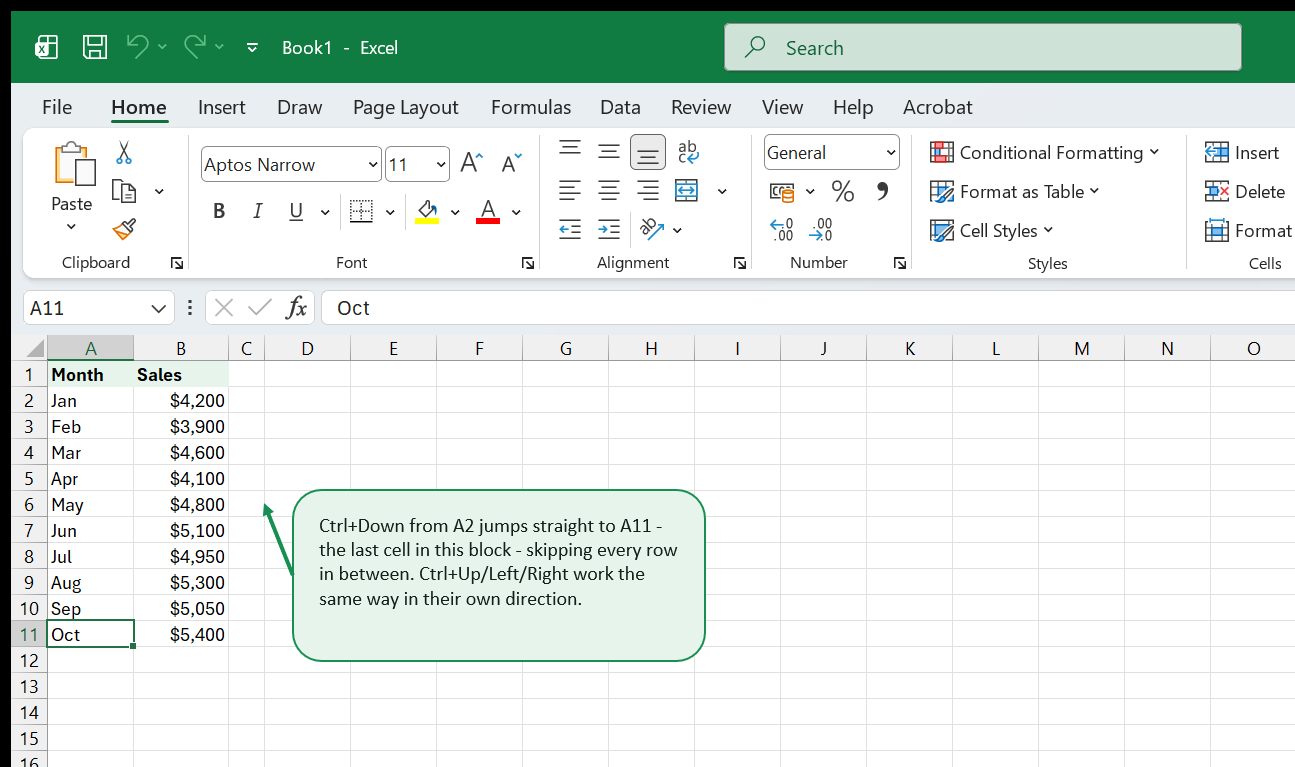Open the General number format dropdown
The image size is (1295, 767).
coord(890,153)
